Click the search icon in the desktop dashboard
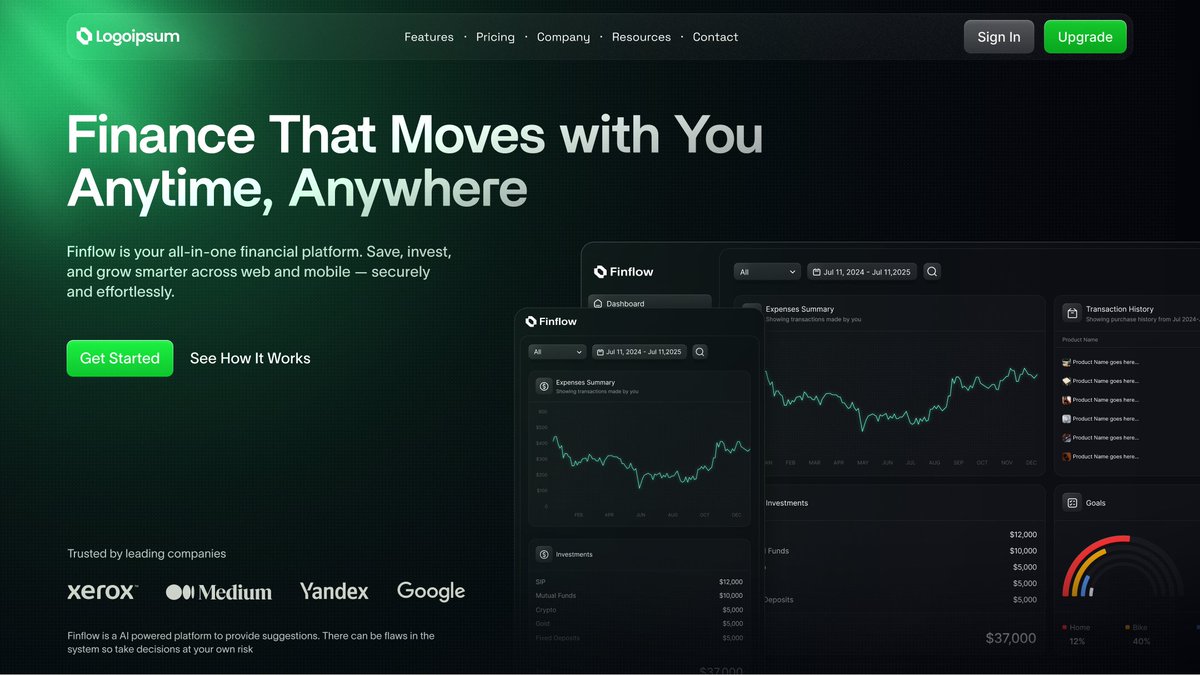This screenshot has height=675, width=1200. [932, 272]
